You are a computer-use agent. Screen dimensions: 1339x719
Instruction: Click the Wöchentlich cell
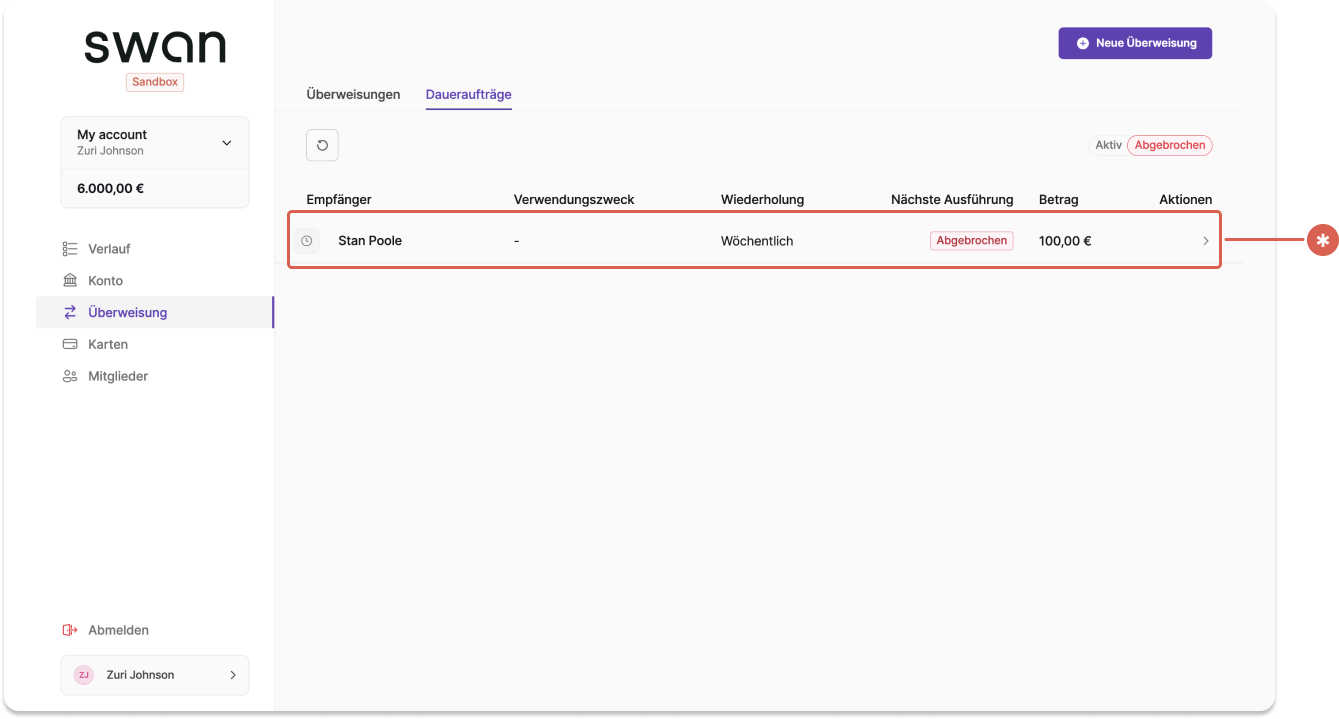(x=757, y=241)
